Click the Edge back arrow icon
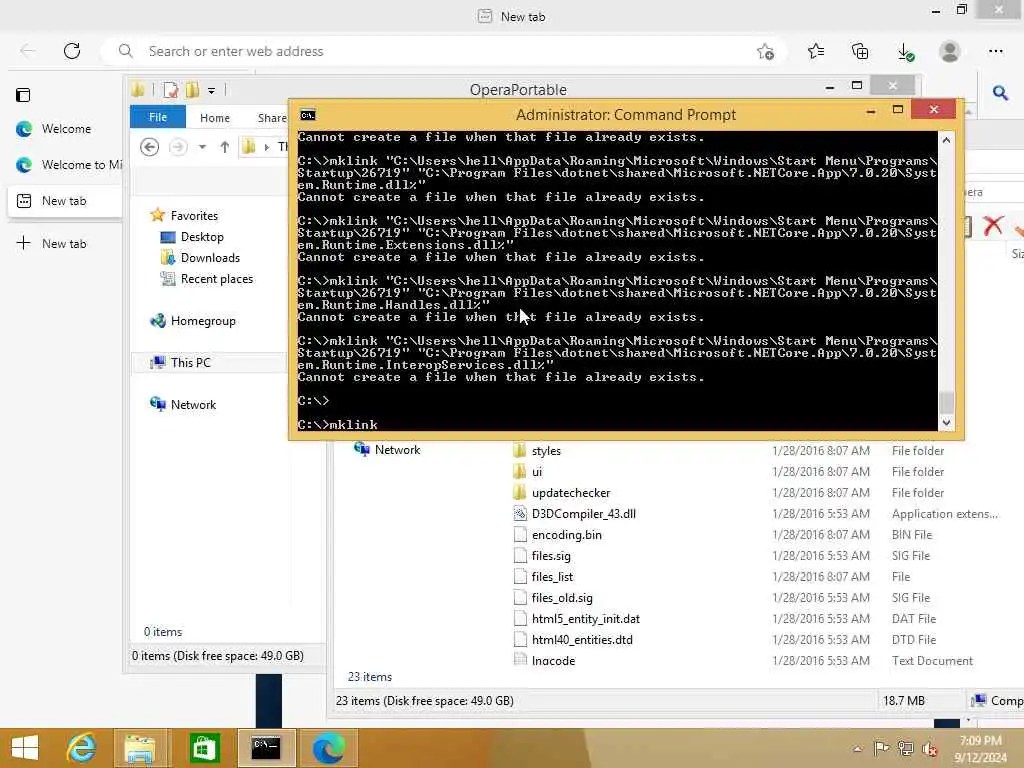Viewport: 1024px width, 768px height. click(x=27, y=51)
